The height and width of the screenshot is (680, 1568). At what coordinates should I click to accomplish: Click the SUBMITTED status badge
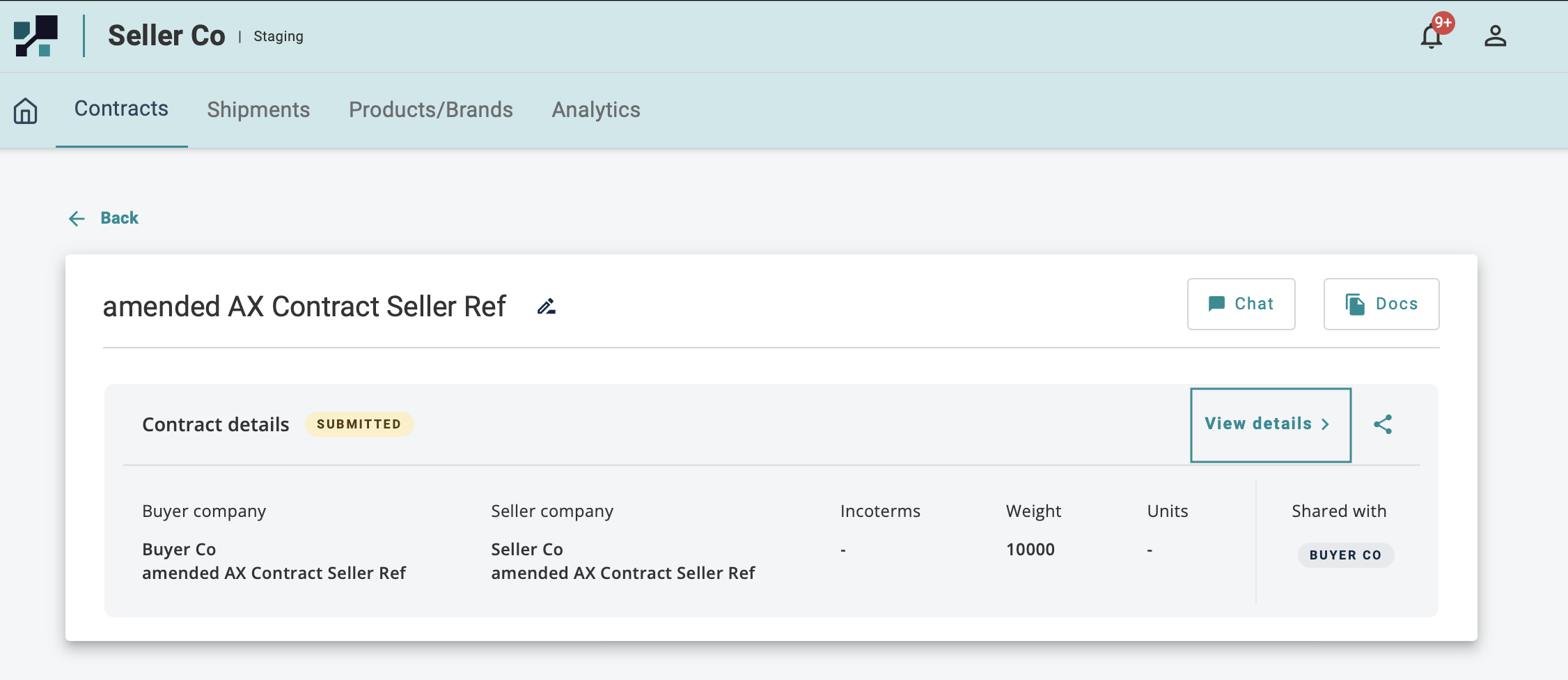click(359, 424)
